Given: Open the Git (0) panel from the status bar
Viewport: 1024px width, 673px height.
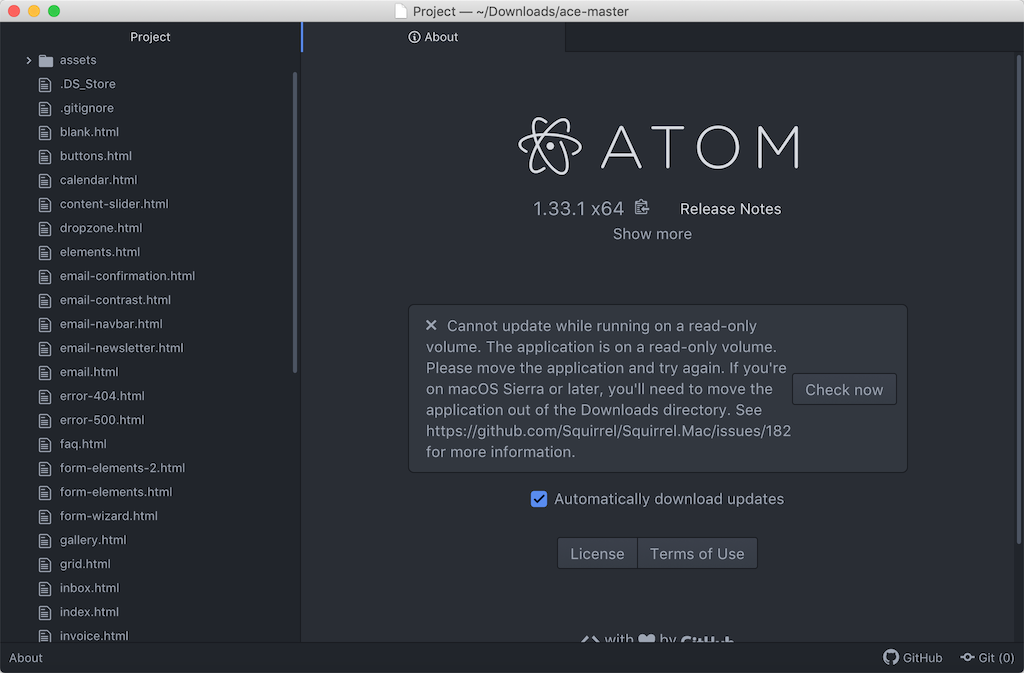Looking at the screenshot, I should (986, 657).
